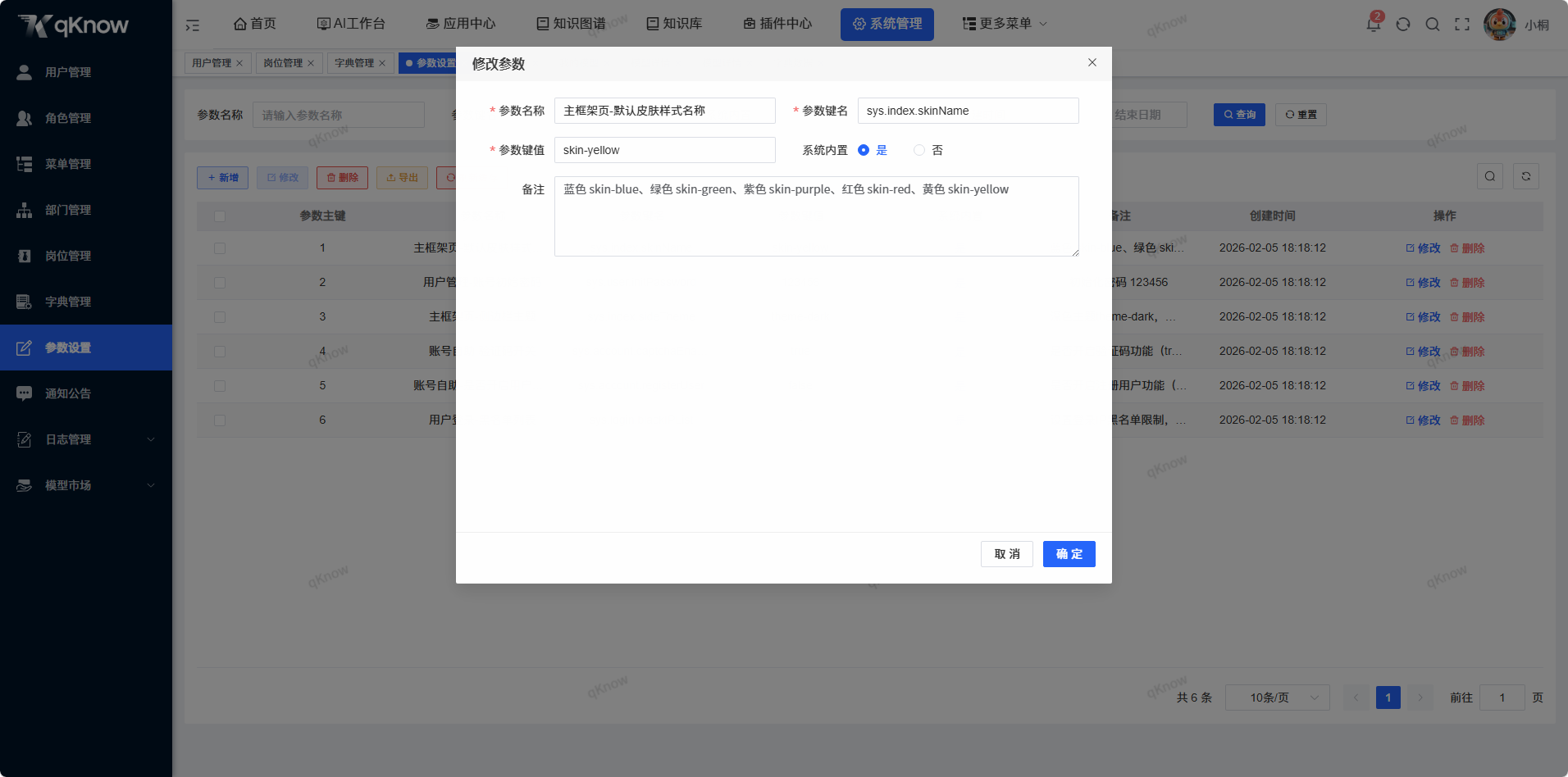1568x777 pixels.
Task: Click the refresh icon in top bar
Action: [1403, 24]
